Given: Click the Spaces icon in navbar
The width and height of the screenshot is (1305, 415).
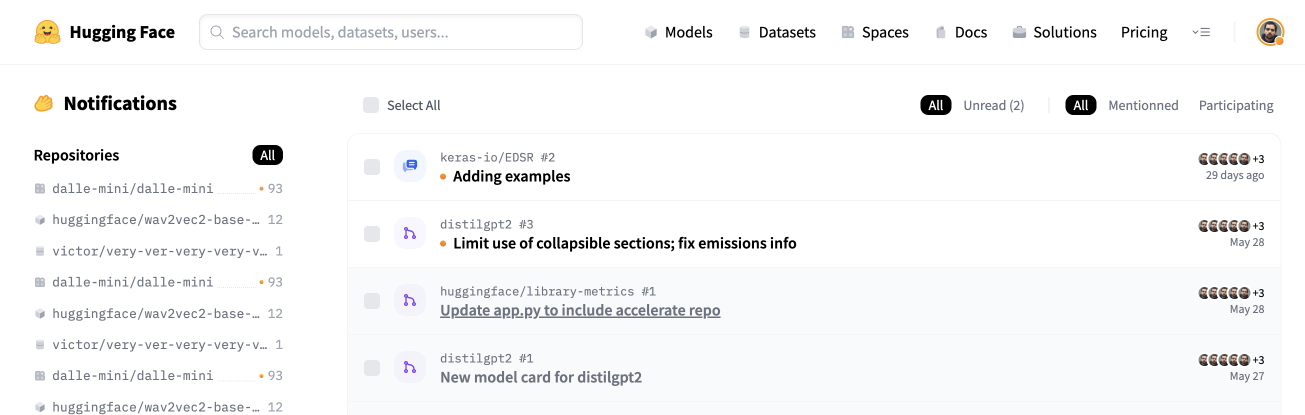Looking at the screenshot, I should [x=848, y=33].
